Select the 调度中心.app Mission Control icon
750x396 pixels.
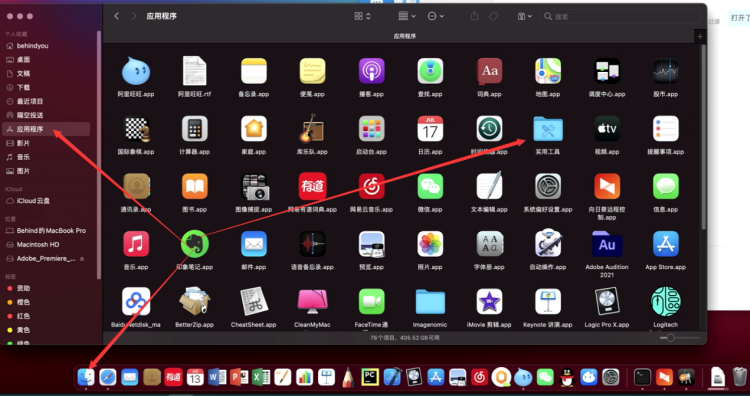(607, 71)
